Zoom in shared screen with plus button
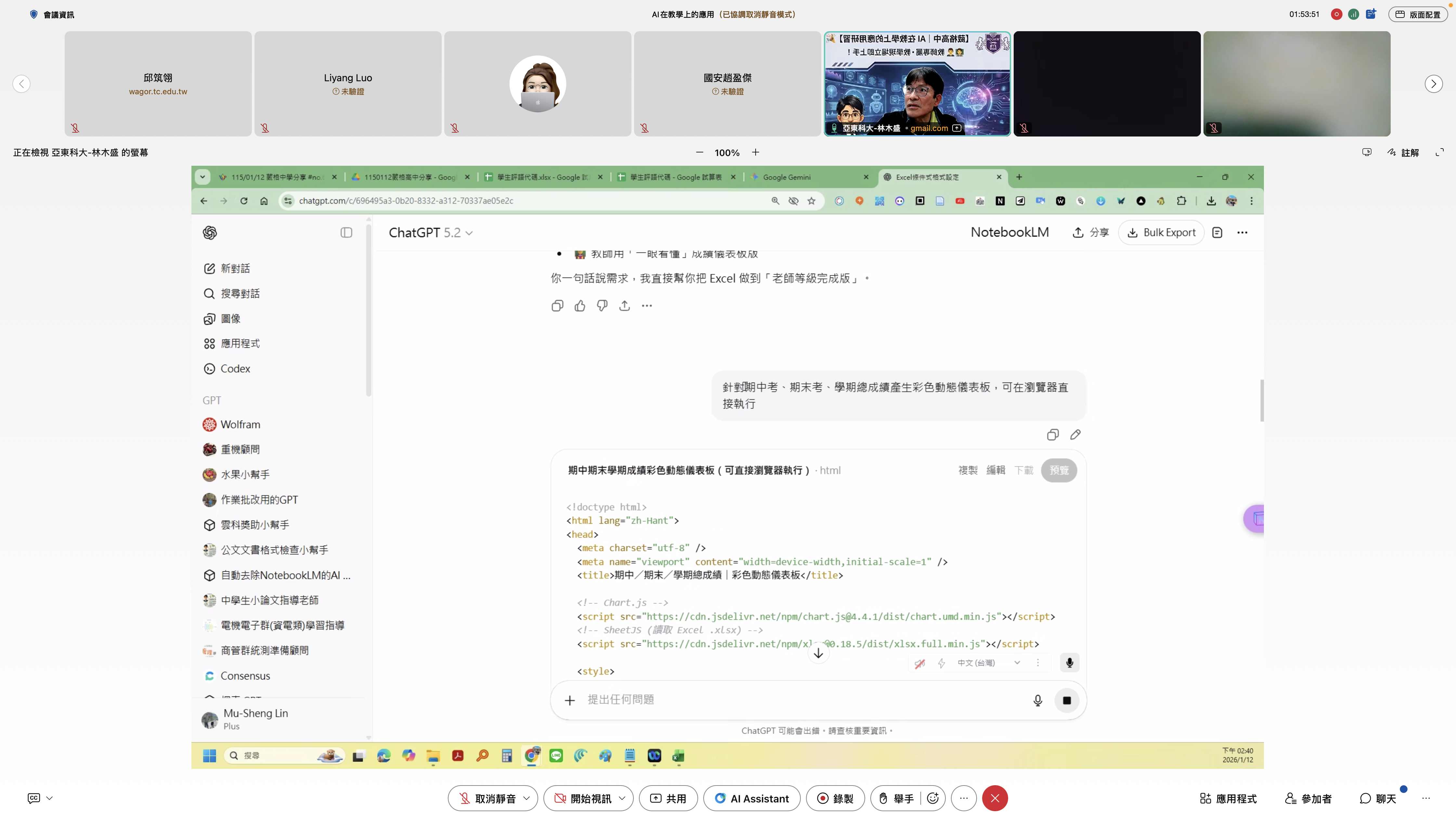 pos(756,153)
